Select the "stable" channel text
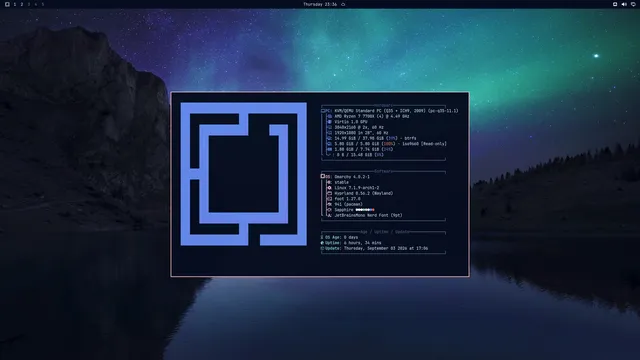The image size is (640, 360). coord(342,182)
